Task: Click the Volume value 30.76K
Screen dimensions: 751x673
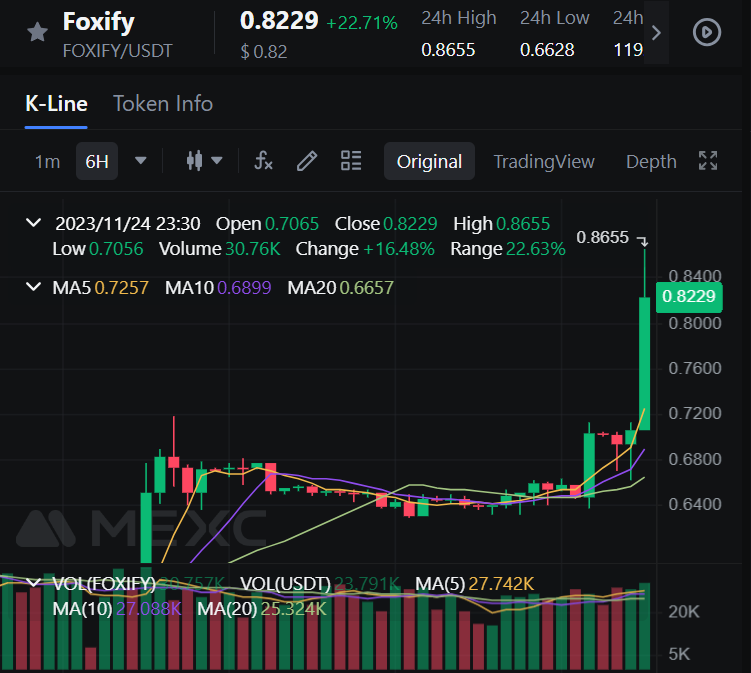Action: 252,249
